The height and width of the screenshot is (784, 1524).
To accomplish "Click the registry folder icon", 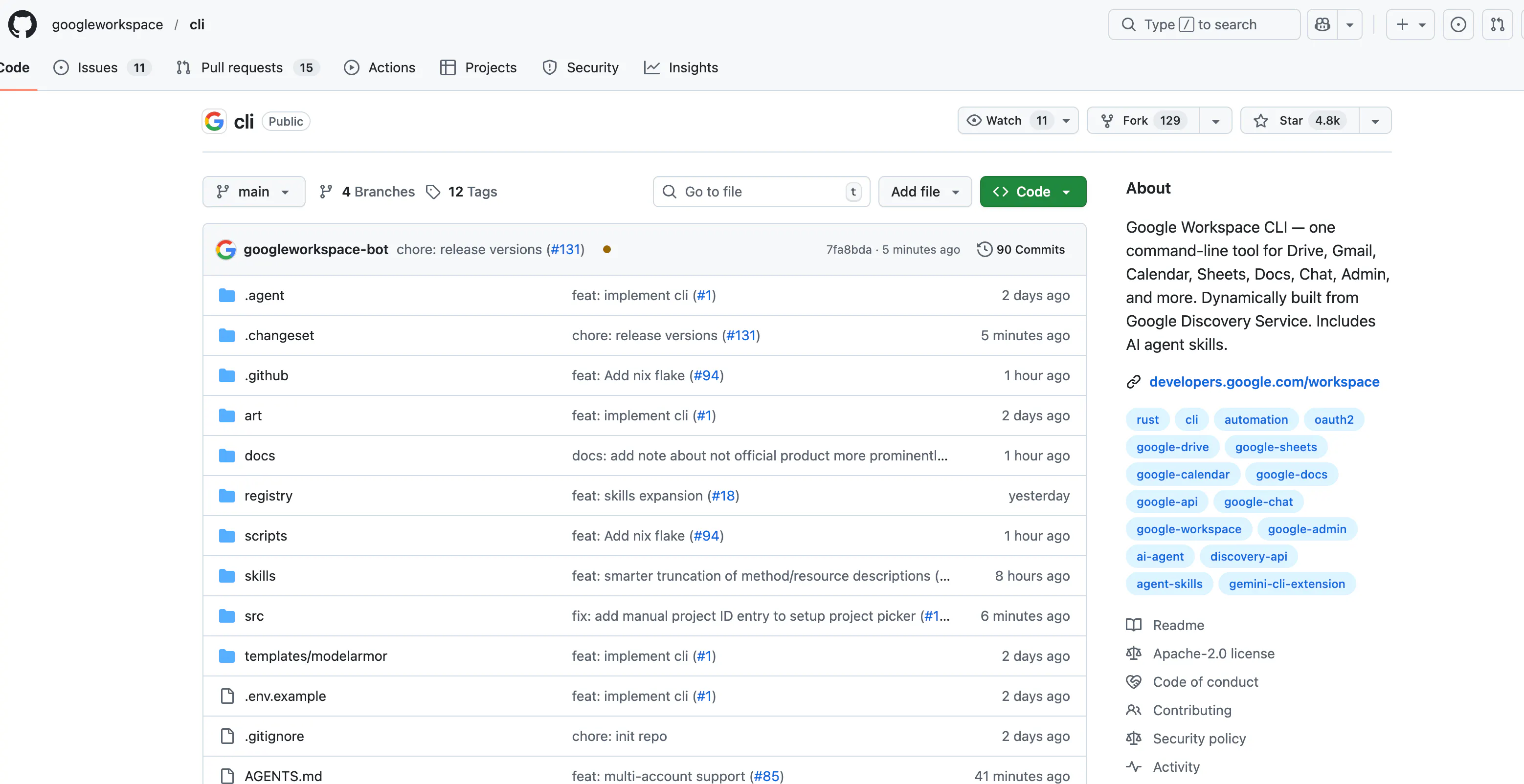I will point(226,496).
